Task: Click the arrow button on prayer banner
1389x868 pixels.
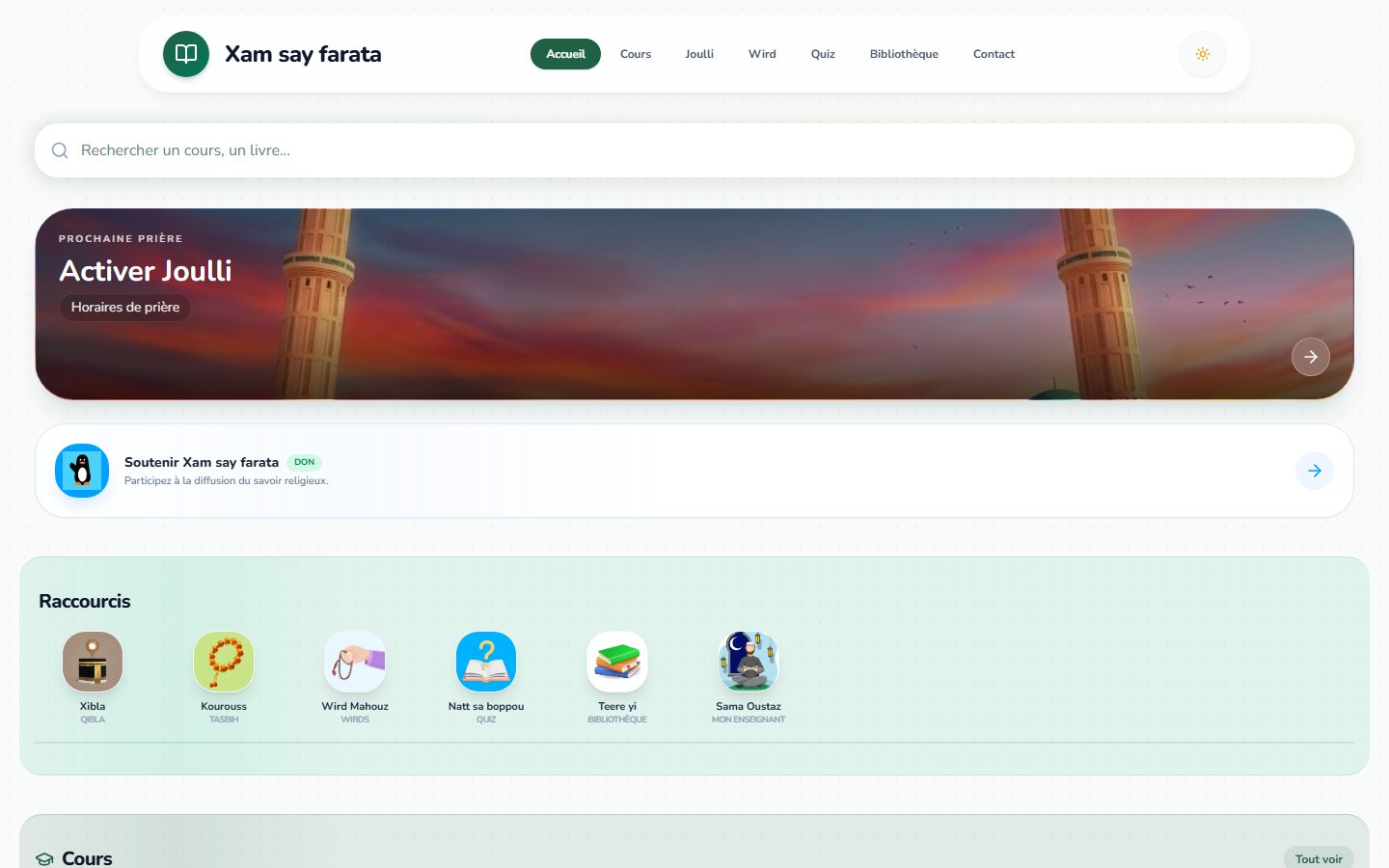Action: tap(1311, 357)
